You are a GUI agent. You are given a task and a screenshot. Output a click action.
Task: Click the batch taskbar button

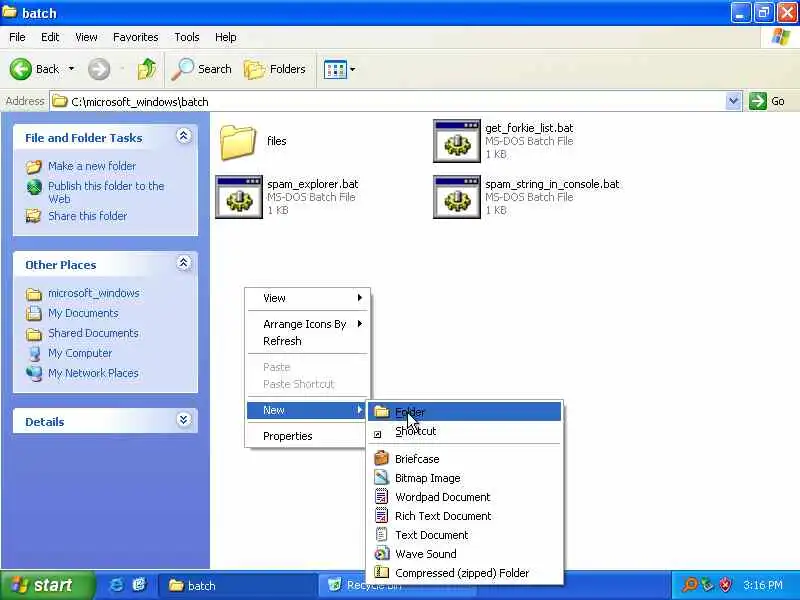tap(237, 586)
